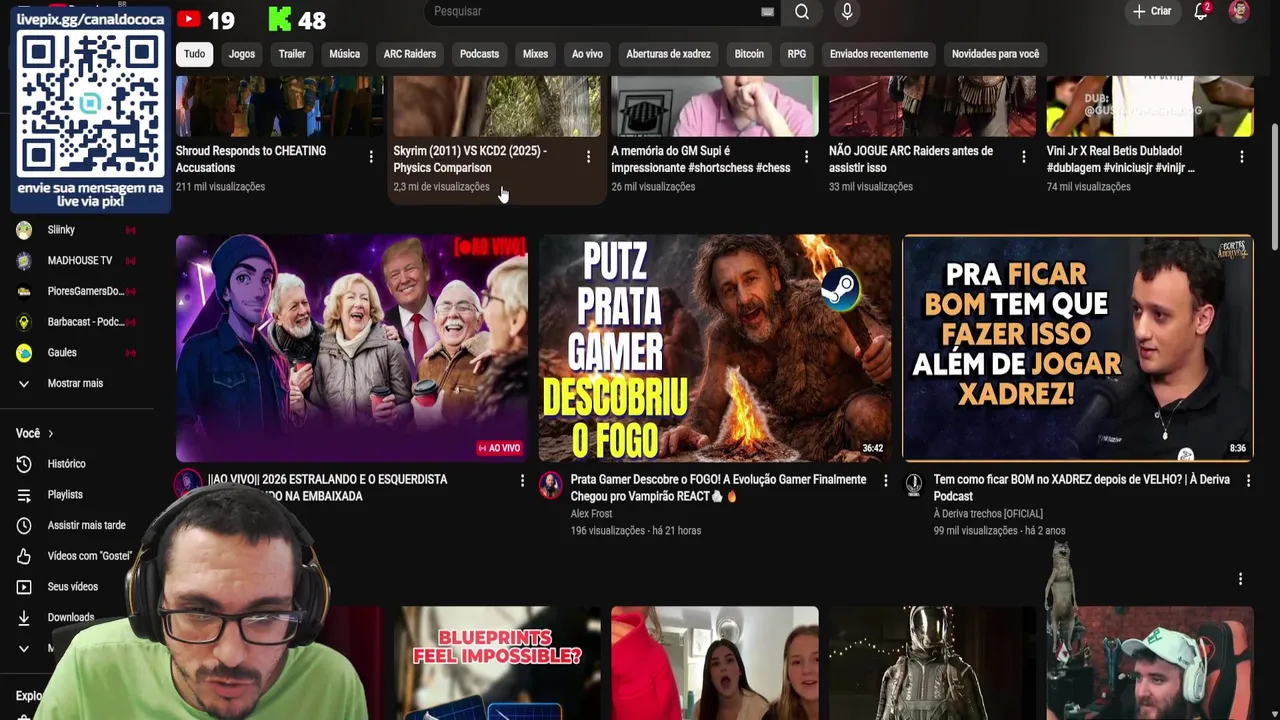
Task: Open options for Tem como ficar BOM no XADREZ video
Action: pyautogui.click(x=1248, y=481)
